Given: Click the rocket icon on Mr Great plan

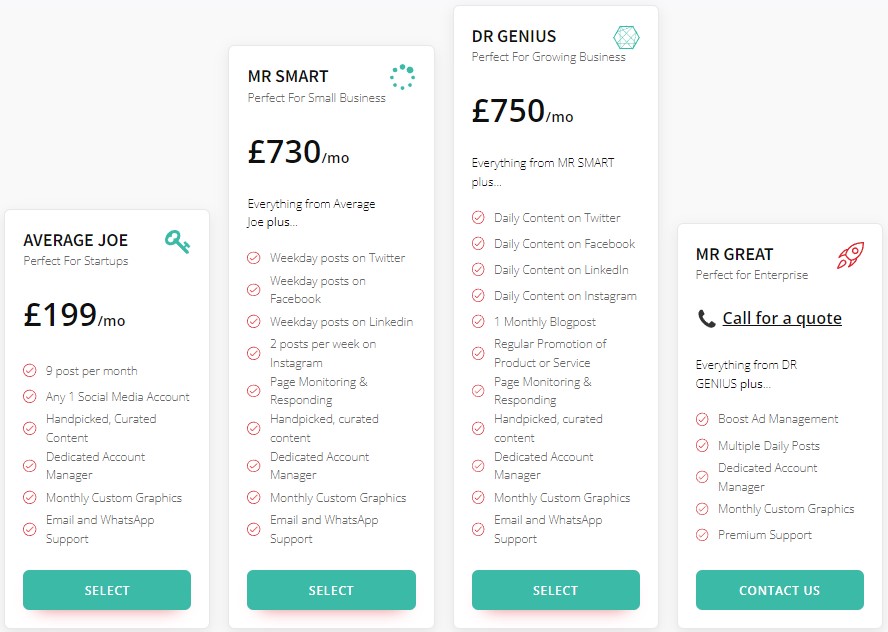Looking at the screenshot, I should [x=850, y=254].
